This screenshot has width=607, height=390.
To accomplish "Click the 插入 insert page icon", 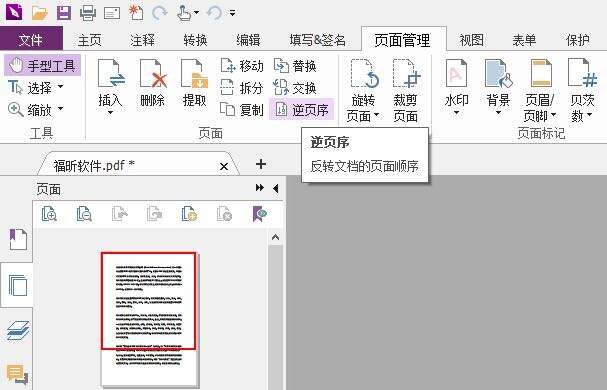I will (111, 74).
